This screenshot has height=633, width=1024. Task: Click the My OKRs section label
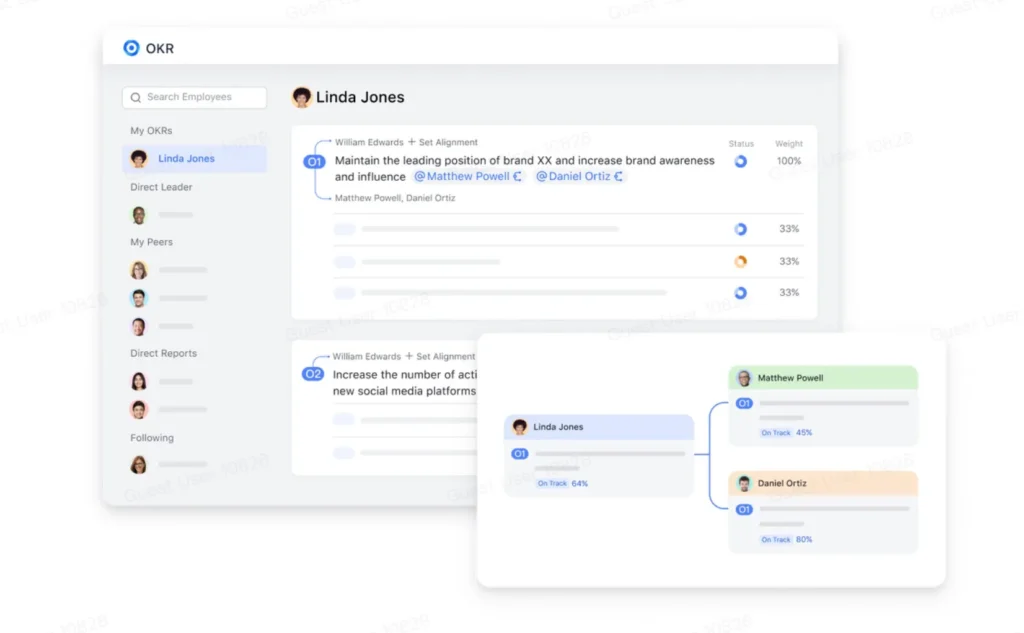pyautogui.click(x=151, y=131)
